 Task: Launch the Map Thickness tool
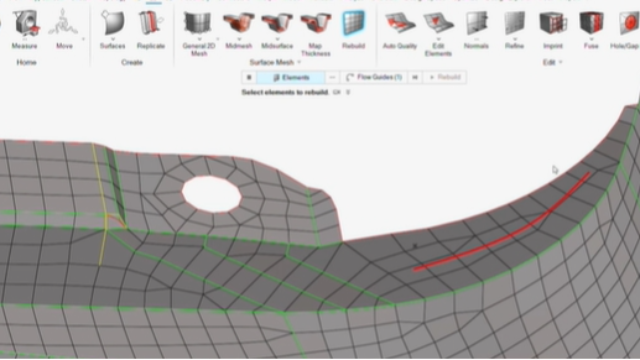coord(316,33)
